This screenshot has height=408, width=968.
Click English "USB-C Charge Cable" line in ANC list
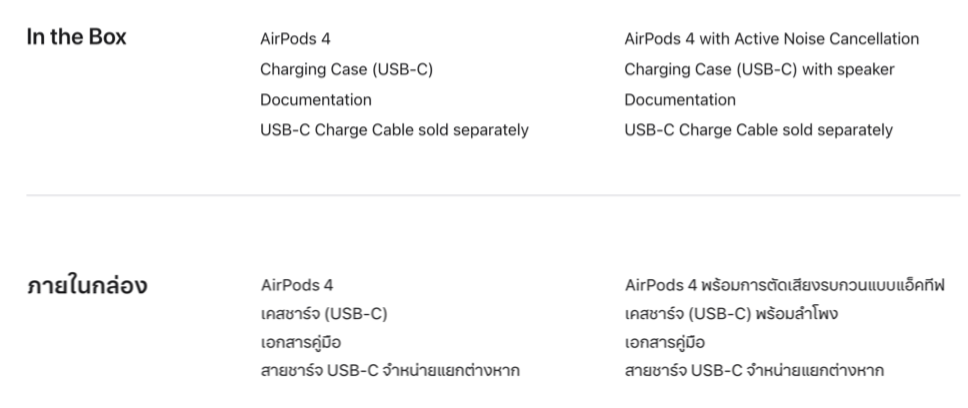pyautogui.click(x=758, y=130)
